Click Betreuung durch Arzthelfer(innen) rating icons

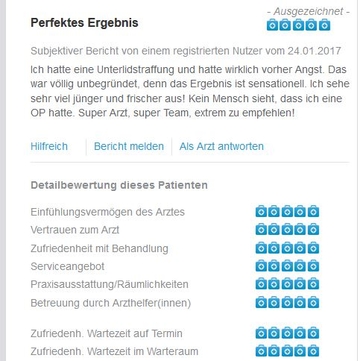tap(287, 302)
